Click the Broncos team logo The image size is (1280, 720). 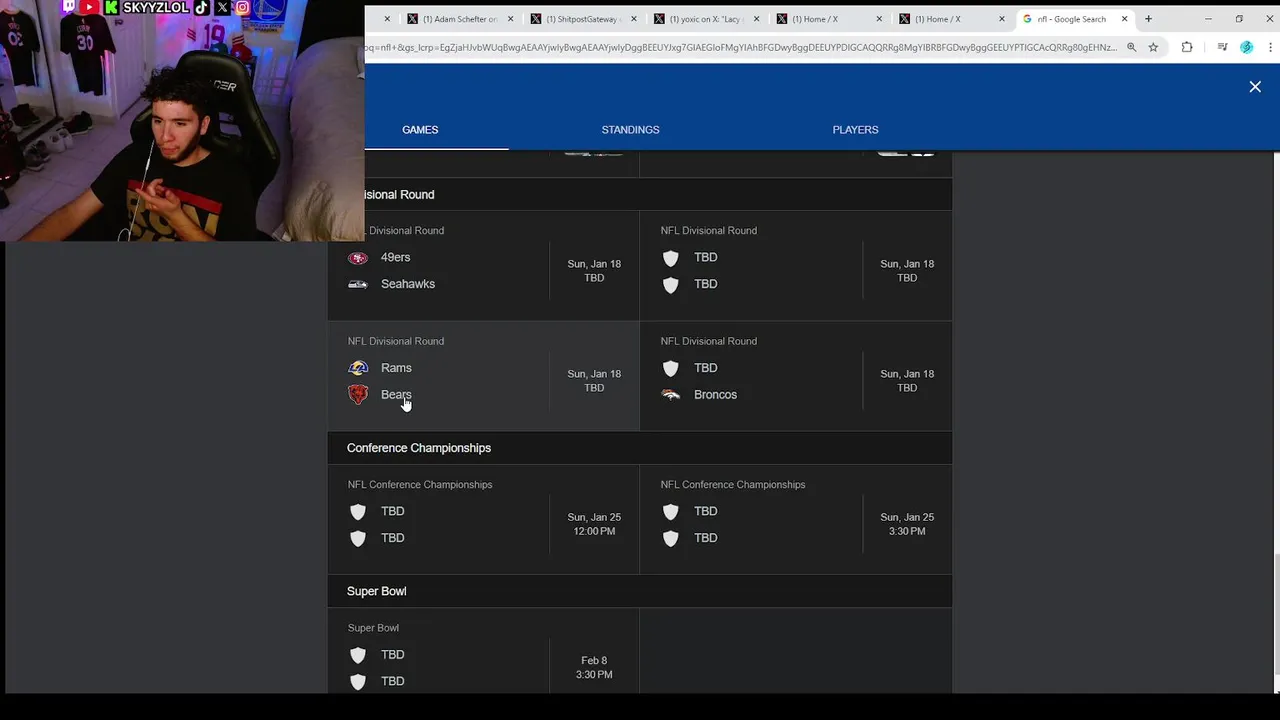coord(671,395)
